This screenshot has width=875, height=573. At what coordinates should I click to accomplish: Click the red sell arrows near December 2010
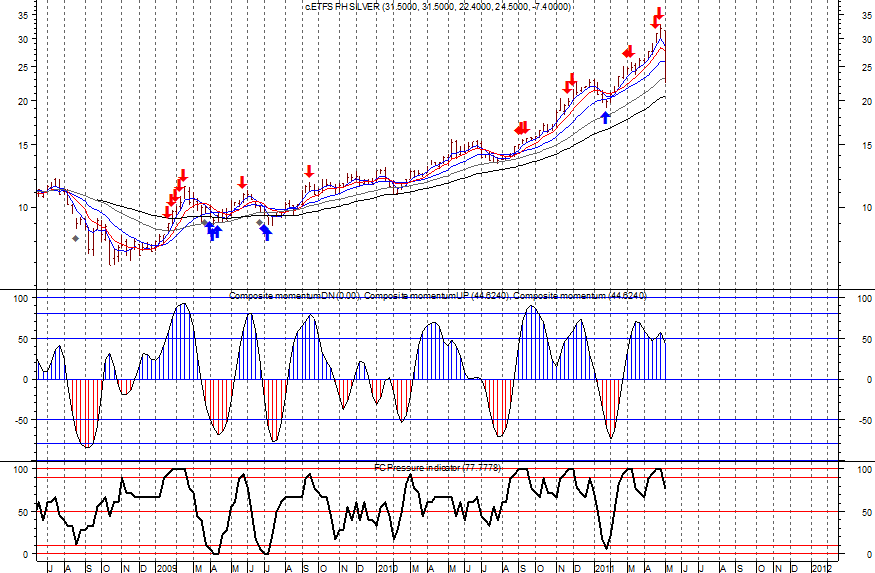[x=570, y=83]
